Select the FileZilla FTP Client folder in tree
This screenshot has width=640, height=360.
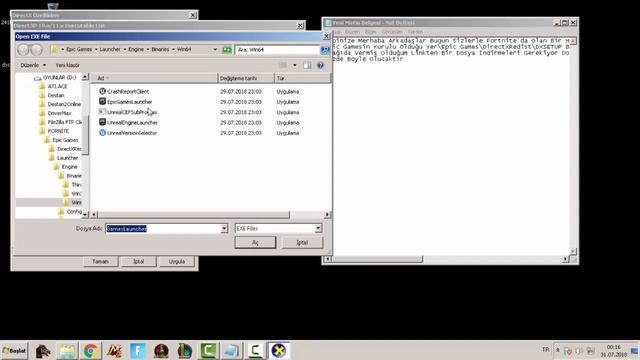click(x=60, y=122)
